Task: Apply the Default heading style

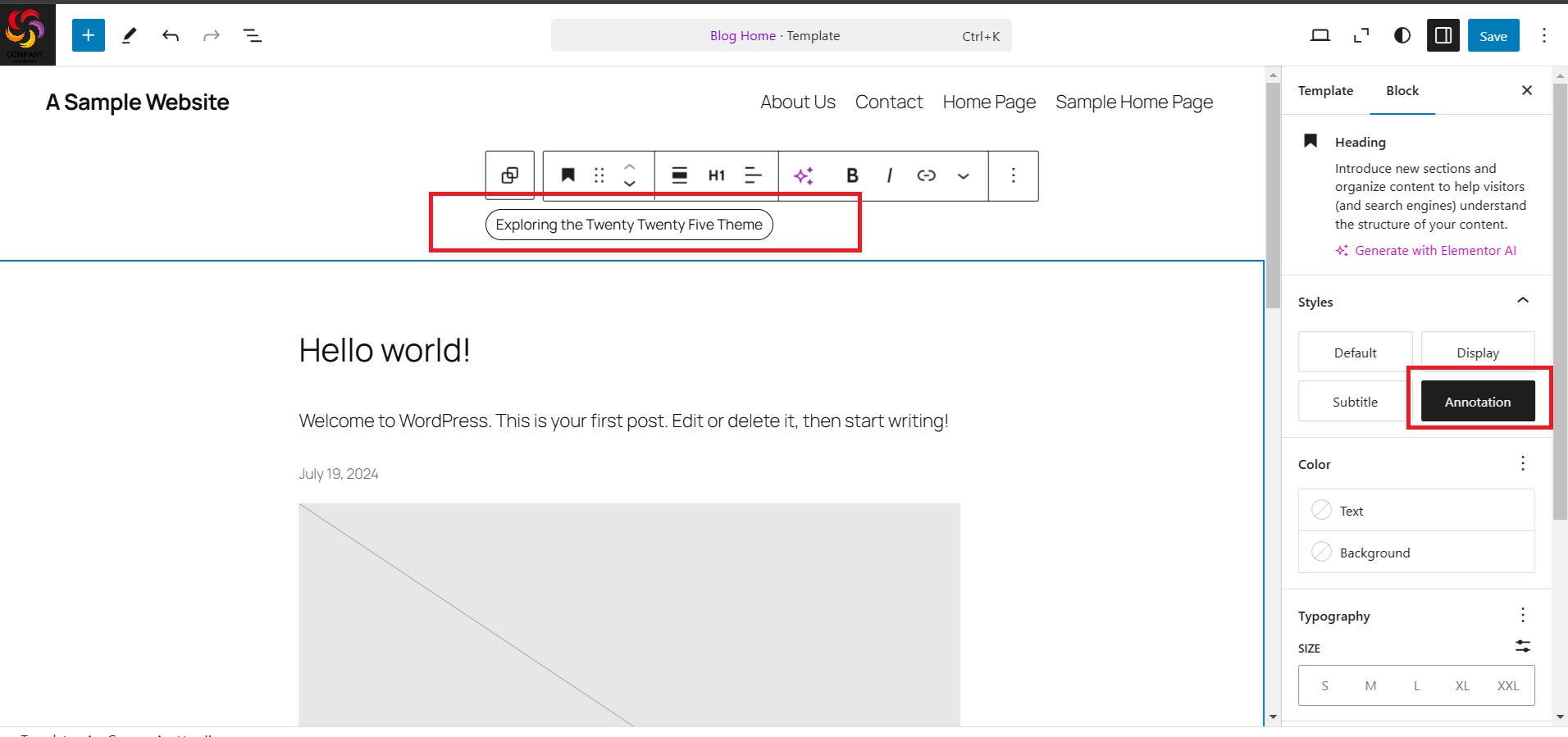Action: click(x=1356, y=353)
